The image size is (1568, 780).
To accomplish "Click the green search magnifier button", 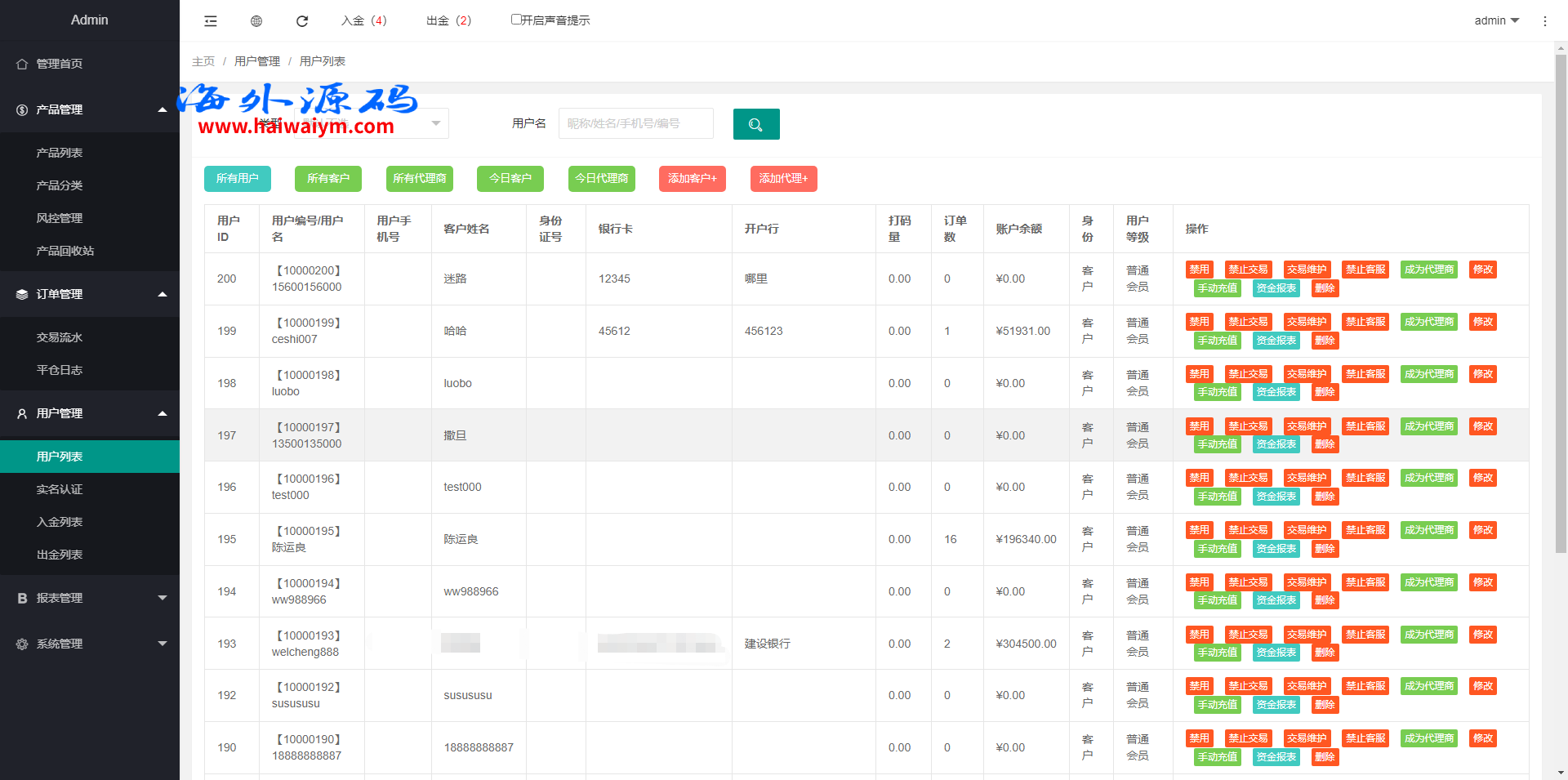I will point(755,124).
